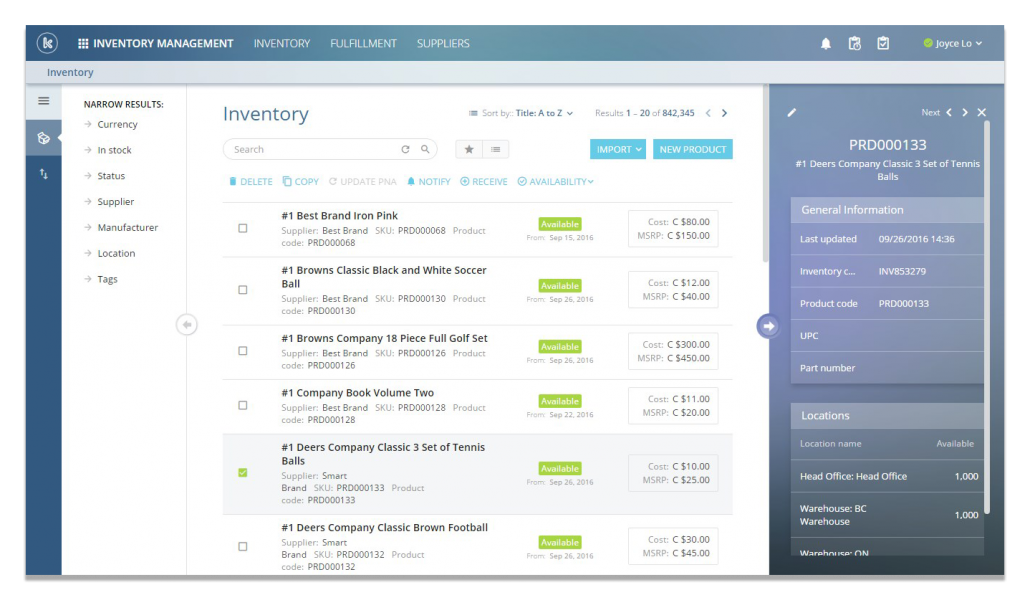Click the Locations section header
Viewport: 1030px width, 600px height.
click(x=887, y=415)
